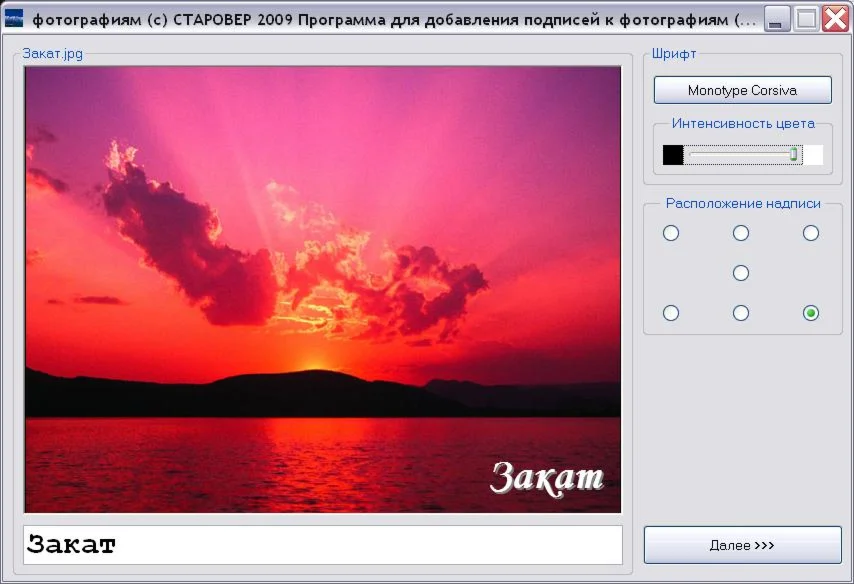Screen dimensions: 854x584
Task: Select the center caption position
Action: tap(741, 273)
